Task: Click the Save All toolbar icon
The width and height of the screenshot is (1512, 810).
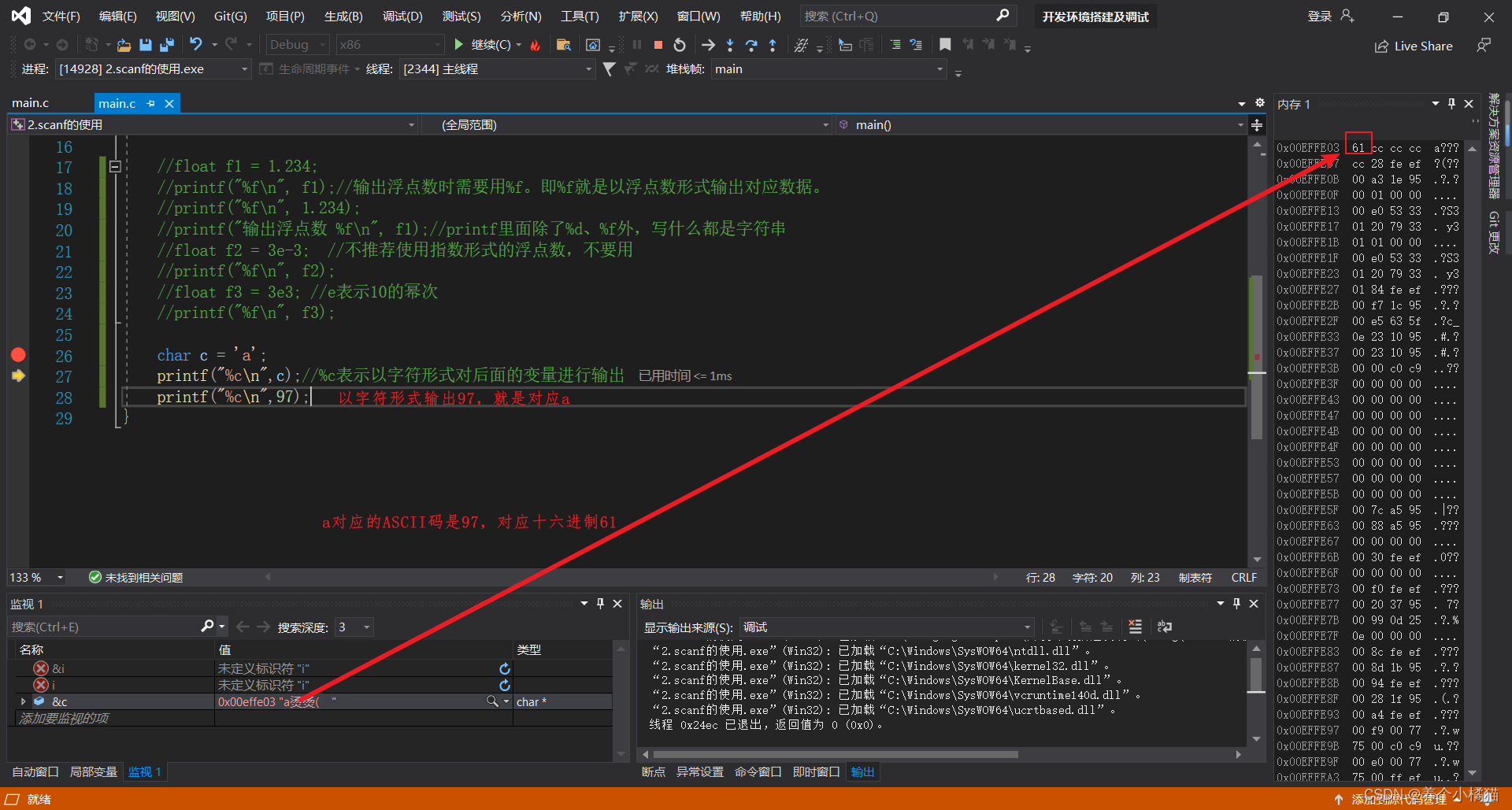Action: (166, 45)
